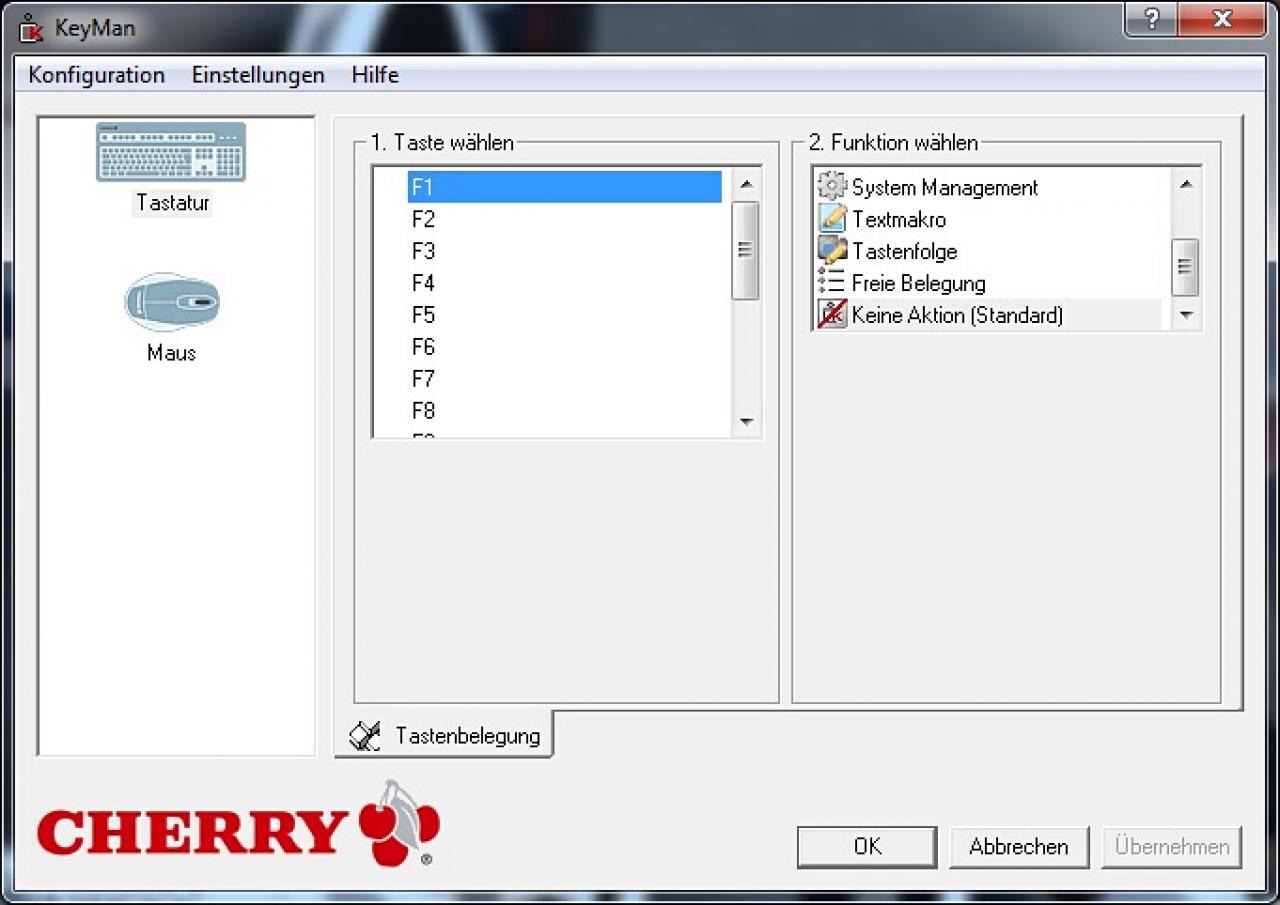Select the Tastatur keyboard icon
Viewport: 1280px width, 905px height.
tap(171, 152)
